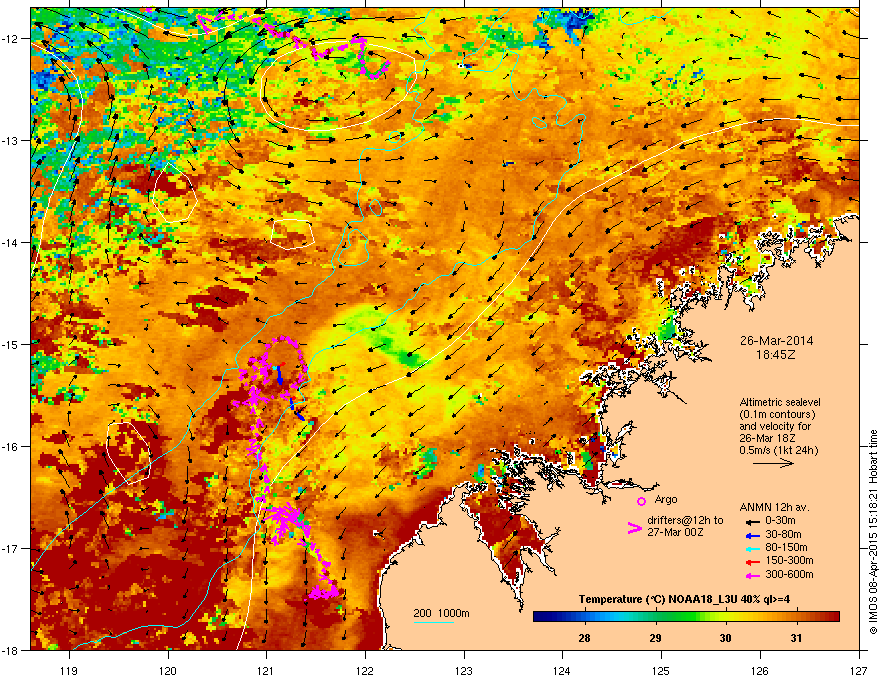Click the '80-150m' depth label
This screenshot has height=680, width=880.
click(786, 548)
